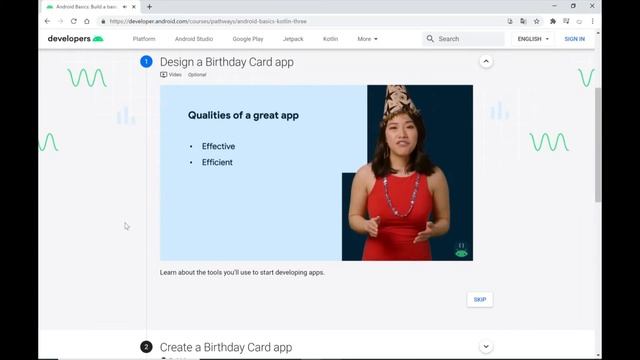This screenshot has width=640, height=360.
Task: Click the padlock site info icon
Action: click(103, 21)
